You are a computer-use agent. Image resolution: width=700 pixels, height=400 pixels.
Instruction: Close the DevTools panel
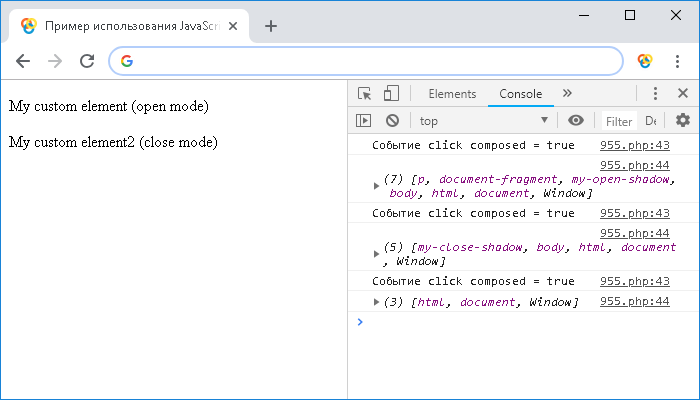pos(683,93)
